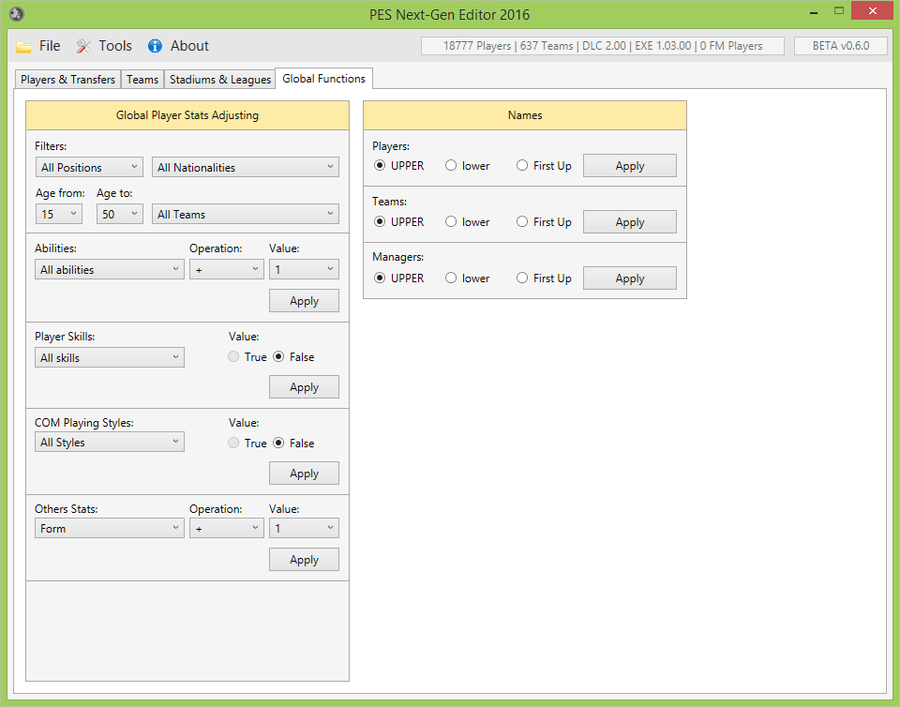Screen dimensions: 900x707
Task: Open the Others Stats Value dropdown
Action: click(x=304, y=528)
